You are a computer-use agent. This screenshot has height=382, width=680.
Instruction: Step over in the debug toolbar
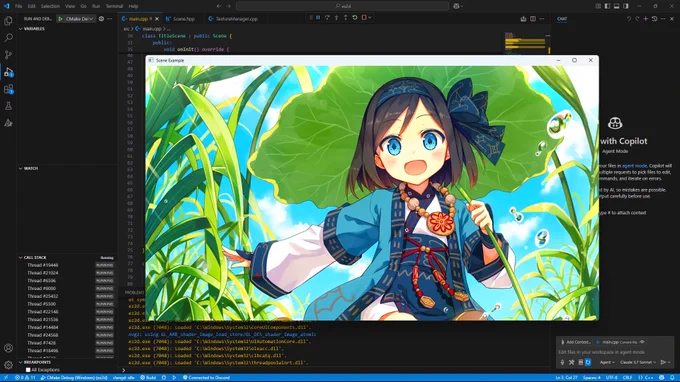click(327, 17)
